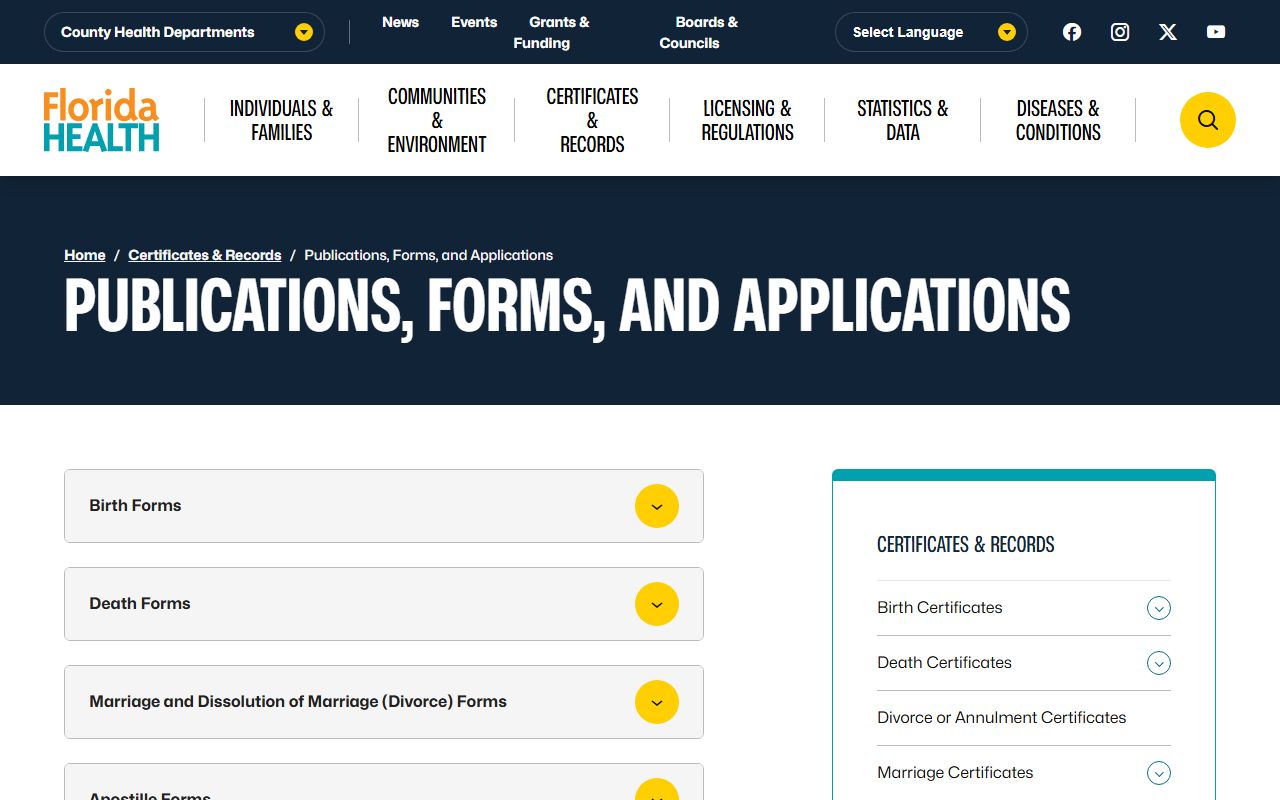Click the Birth Forms label text
The height and width of the screenshot is (800, 1280).
(x=135, y=506)
